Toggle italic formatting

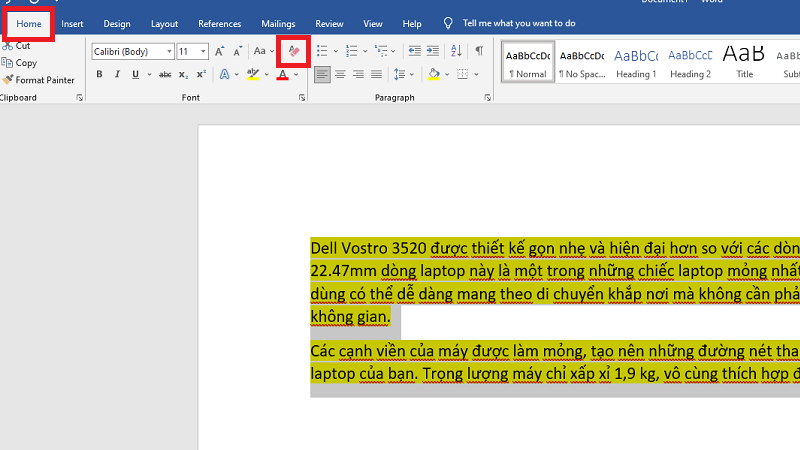coord(119,74)
